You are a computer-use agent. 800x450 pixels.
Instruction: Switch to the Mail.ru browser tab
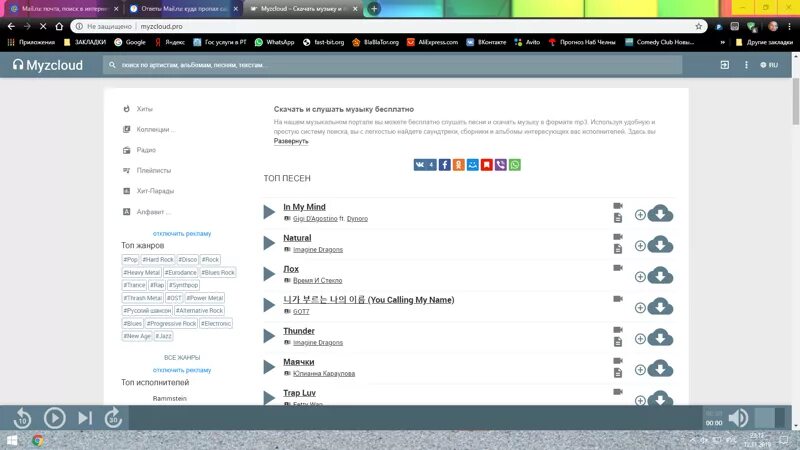point(64,9)
